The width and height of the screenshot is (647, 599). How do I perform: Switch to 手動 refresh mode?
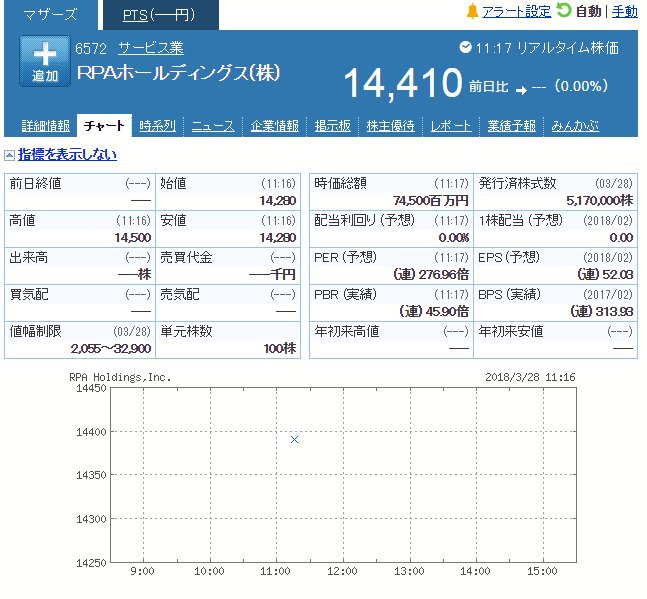pos(624,12)
